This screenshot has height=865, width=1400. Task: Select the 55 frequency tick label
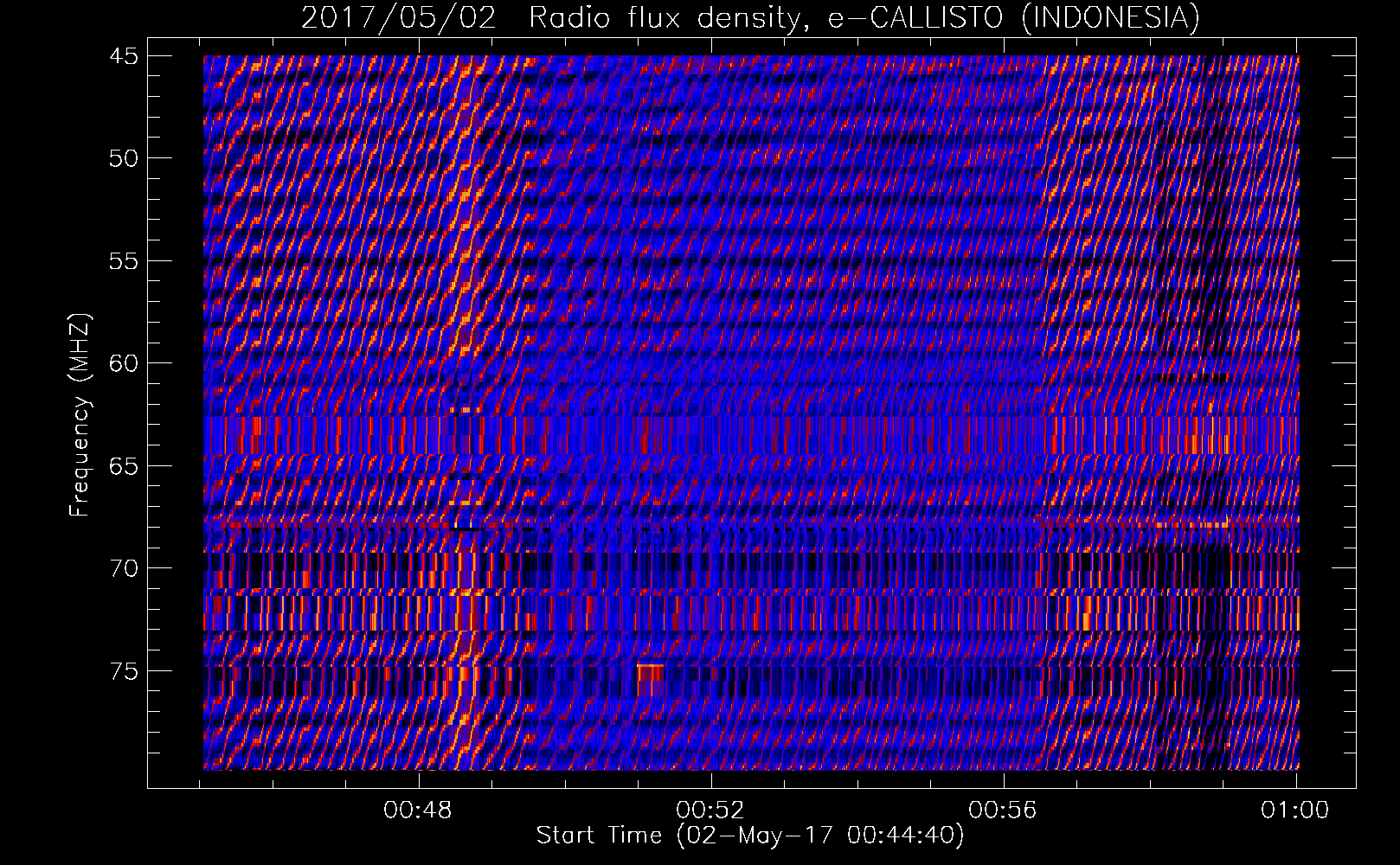tap(124, 261)
